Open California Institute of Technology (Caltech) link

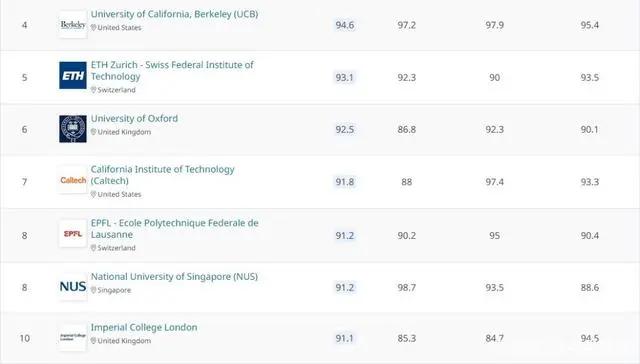coord(162,175)
